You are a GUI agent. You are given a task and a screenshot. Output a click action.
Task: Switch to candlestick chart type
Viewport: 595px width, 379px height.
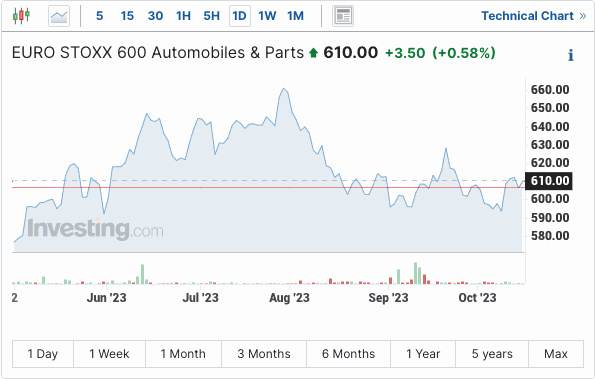point(21,16)
